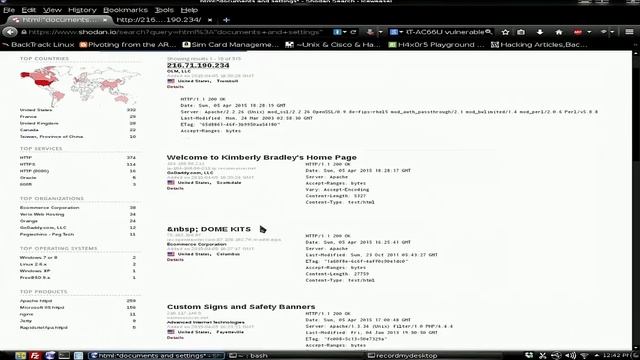Viewport: 640px width, 360px height.
Task: Bookmark this page with the star icon
Action: tap(505, 32)
